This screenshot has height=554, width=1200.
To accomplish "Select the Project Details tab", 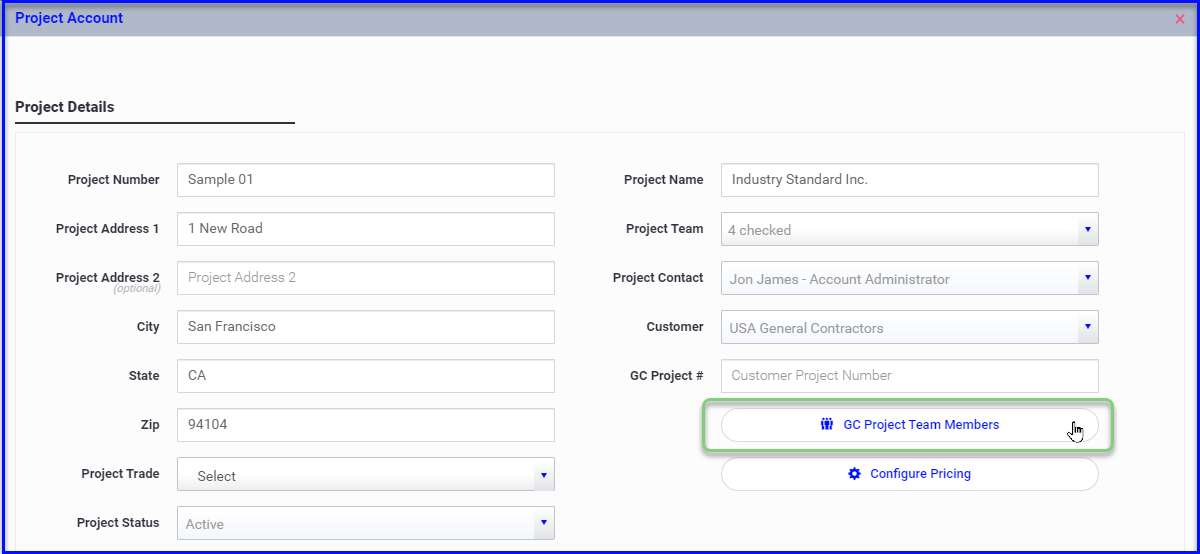I will point(65,107).
